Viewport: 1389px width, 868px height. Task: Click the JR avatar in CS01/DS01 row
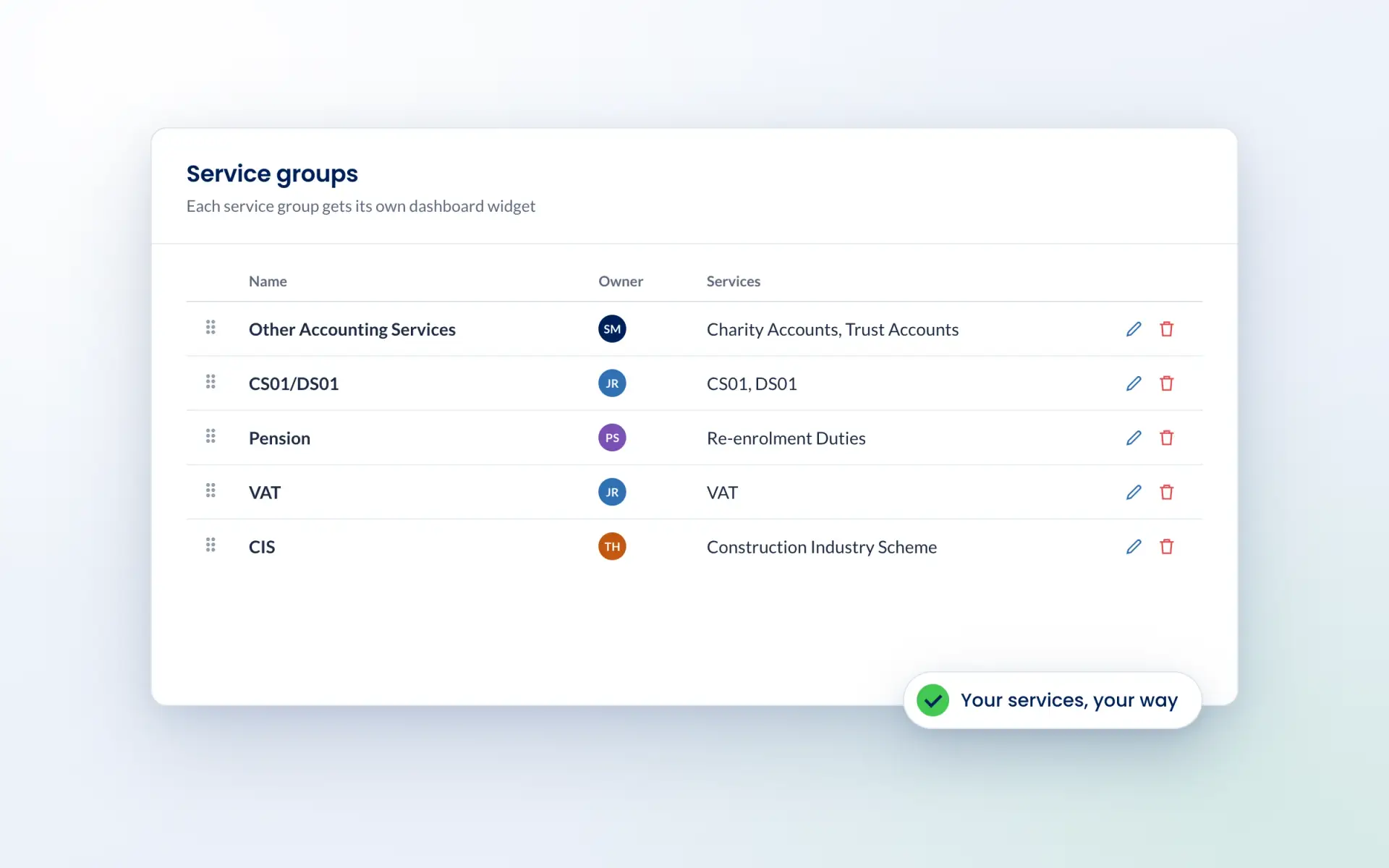coord(612,383)
